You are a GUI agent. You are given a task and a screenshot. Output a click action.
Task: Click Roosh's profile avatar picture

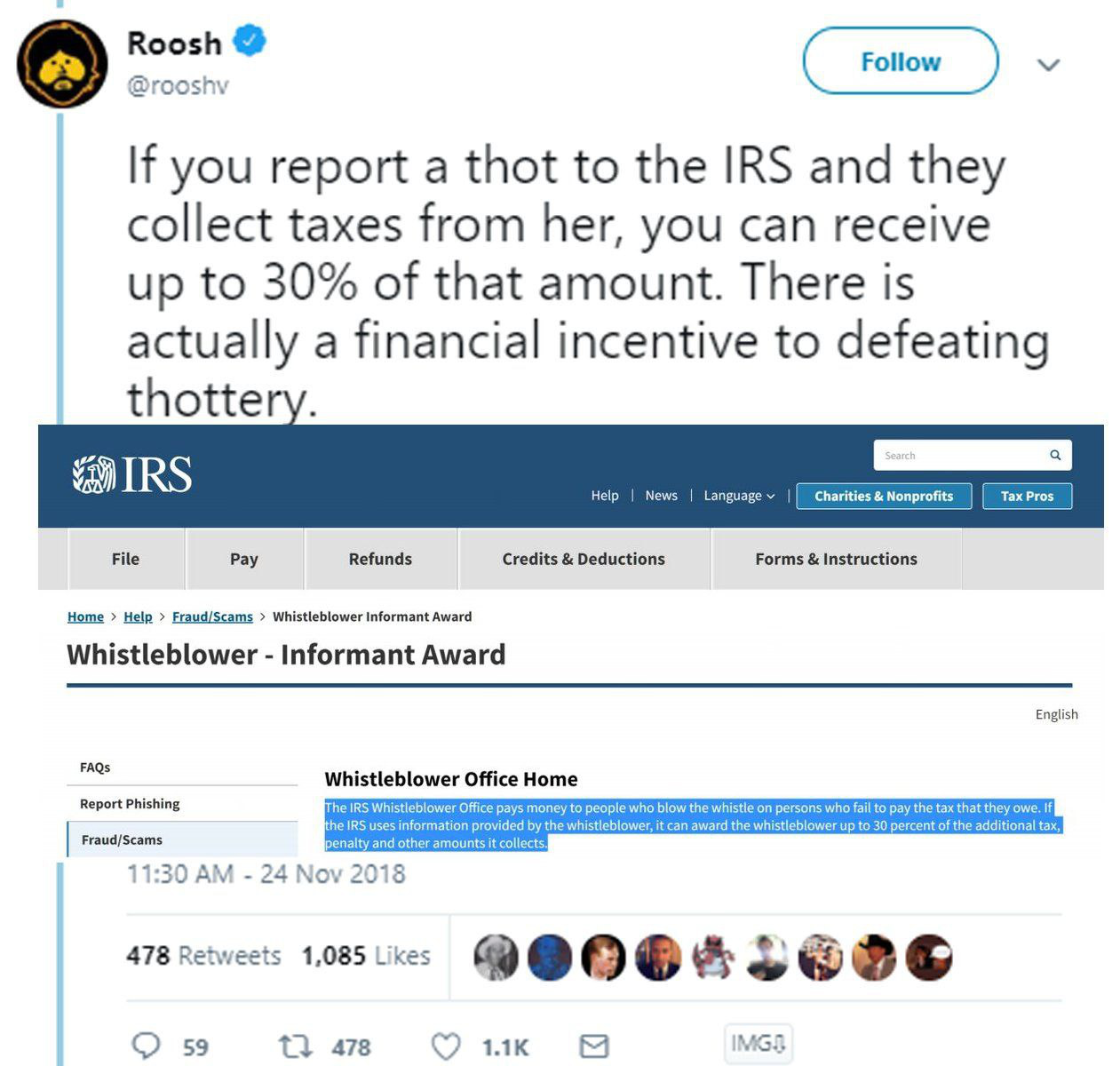point(62,64)
